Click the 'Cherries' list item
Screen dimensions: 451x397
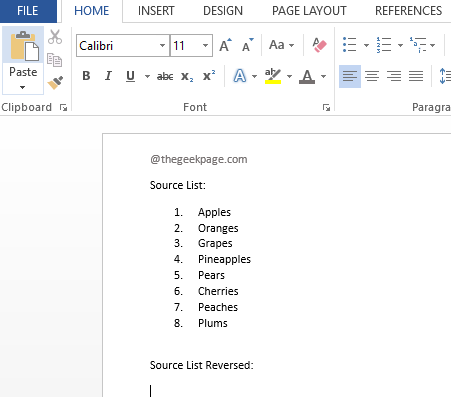click(218, 291)
